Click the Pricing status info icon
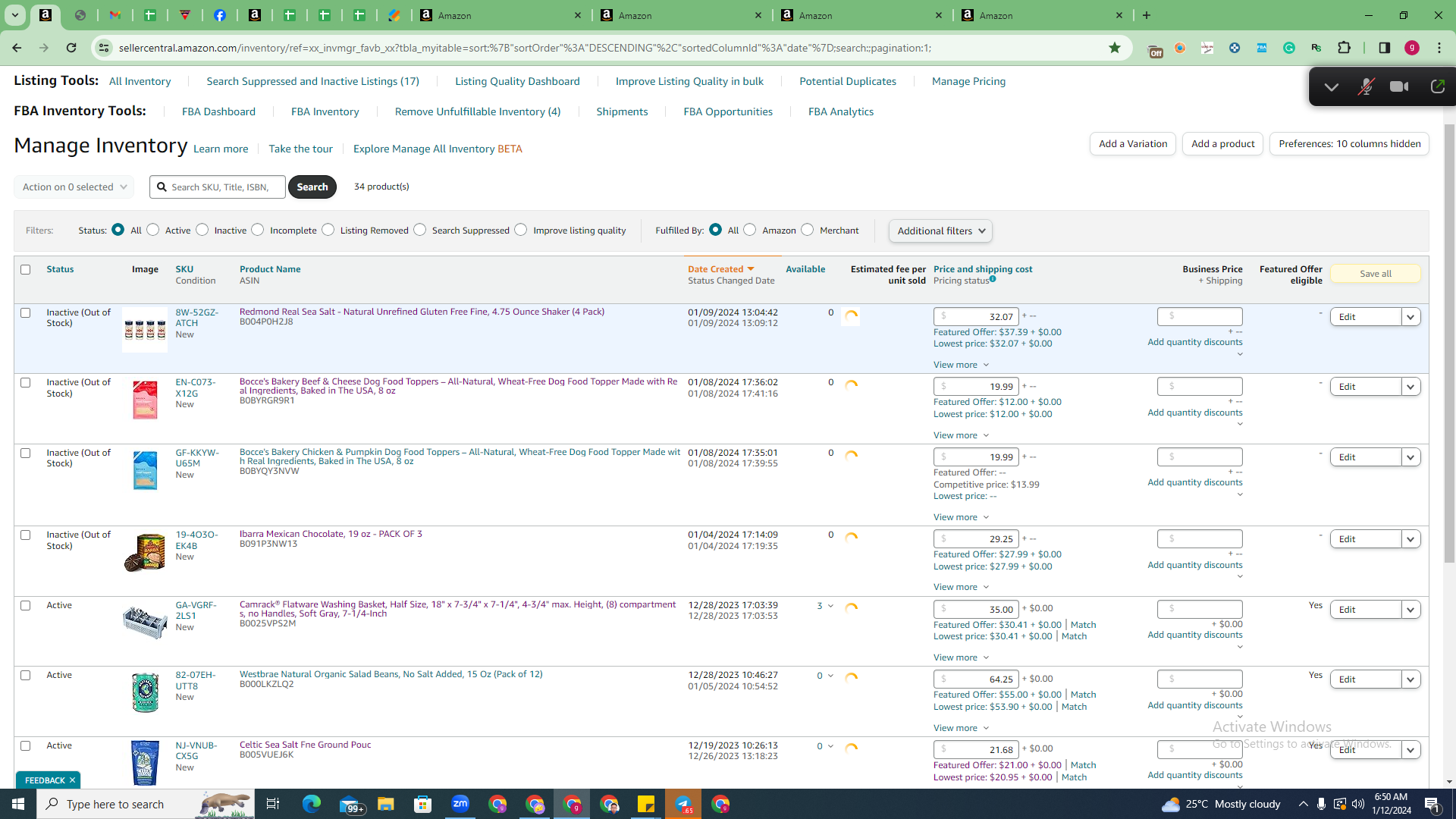This screenshot has height=819, width=1456. tap(993, 279)
